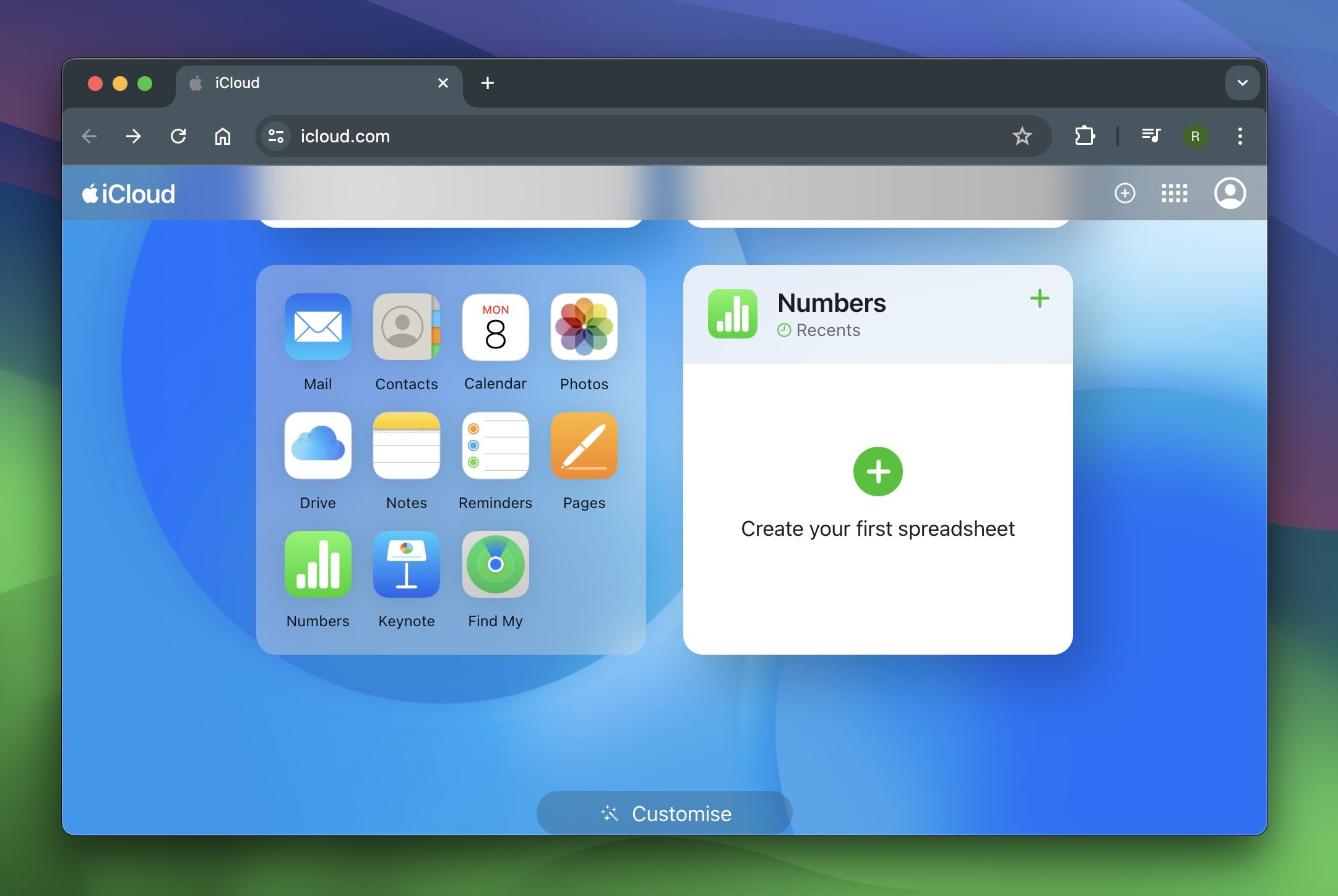Viewport: 1338px width, 896px height.
Task: Reload the page
Action: point(178,136)
